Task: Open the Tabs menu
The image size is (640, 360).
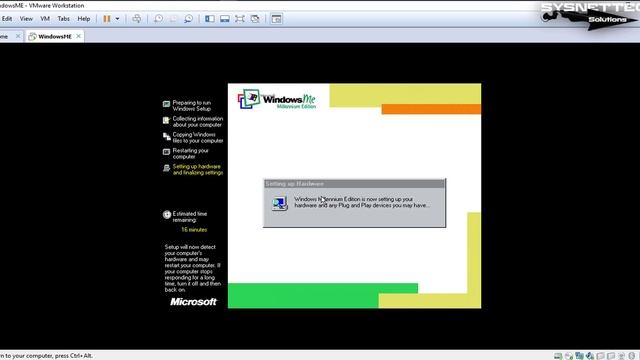Action: pyautogui.click(x=64, y=19)
